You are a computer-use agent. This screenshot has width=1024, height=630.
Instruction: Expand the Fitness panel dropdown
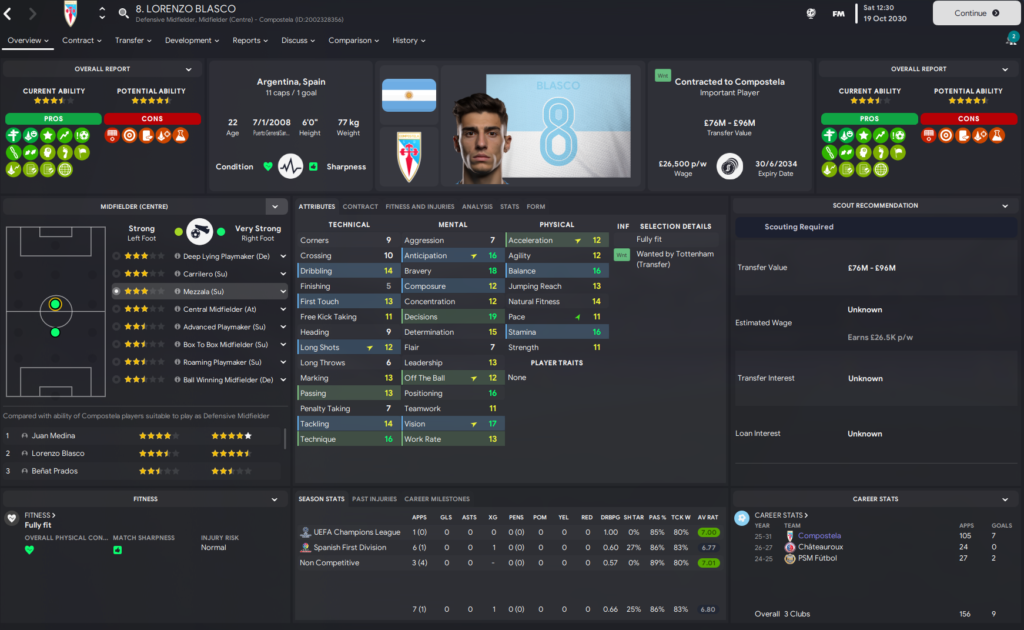point(274,499)
